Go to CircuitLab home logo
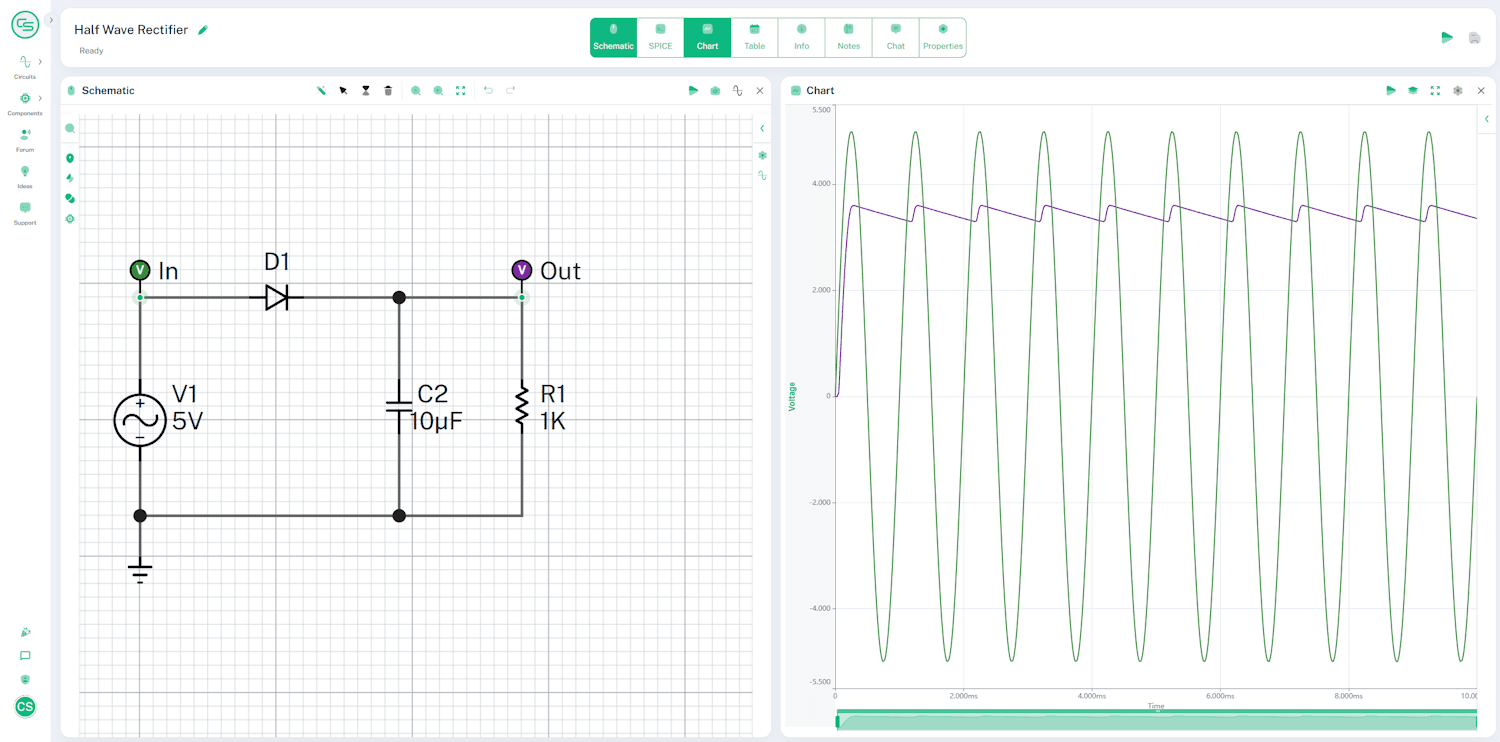This screenshot has height=742, width=1500. click(25, 25)
